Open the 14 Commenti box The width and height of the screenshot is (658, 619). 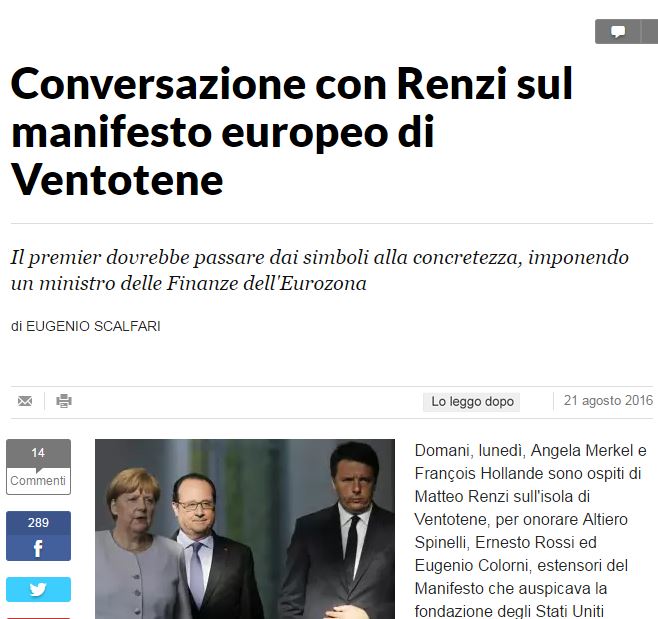coord(38,467)
